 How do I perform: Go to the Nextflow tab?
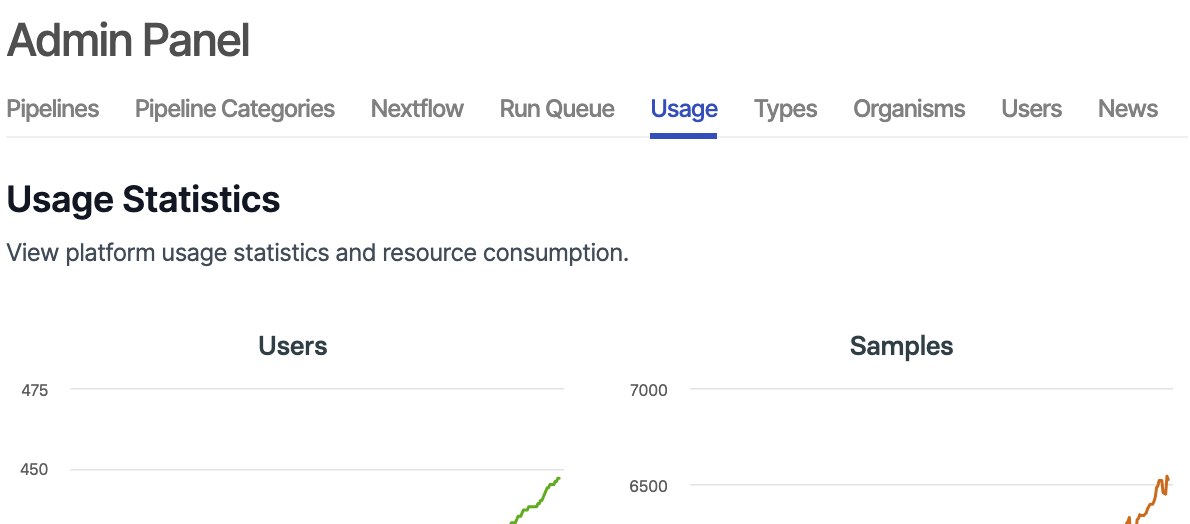(x=417, y=109)
